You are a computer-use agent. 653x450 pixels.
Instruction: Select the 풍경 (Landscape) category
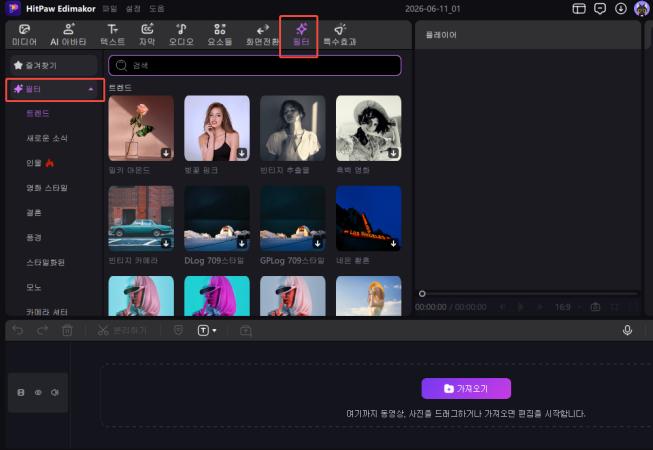(34, 237)
